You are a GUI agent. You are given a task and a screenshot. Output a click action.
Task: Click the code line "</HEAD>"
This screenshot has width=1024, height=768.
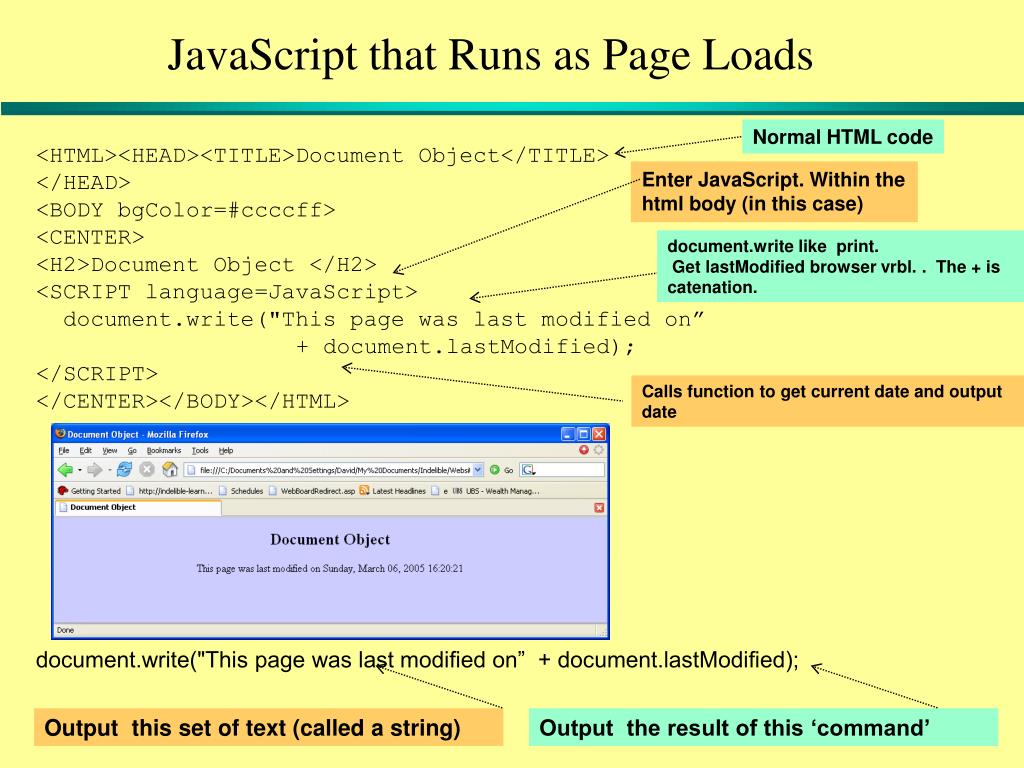[84, 183]
